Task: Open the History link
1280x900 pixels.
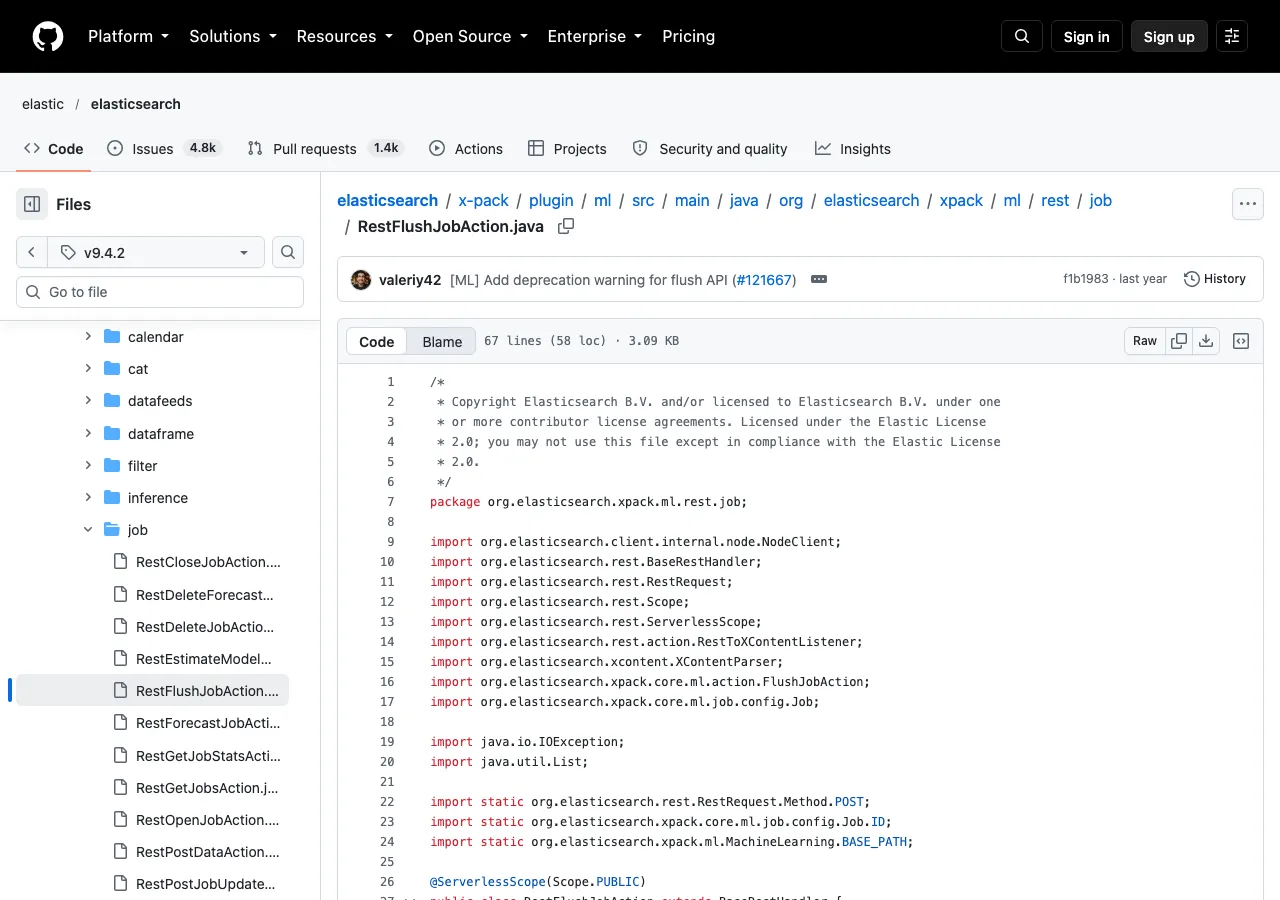Action: (x=1215, y=279)
